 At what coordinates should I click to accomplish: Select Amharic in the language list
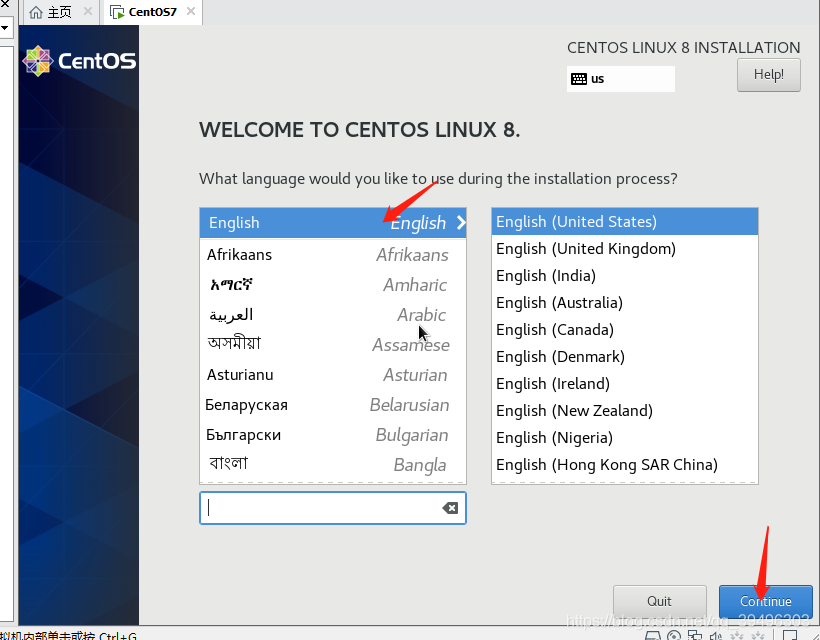click(x=333, y=285)
